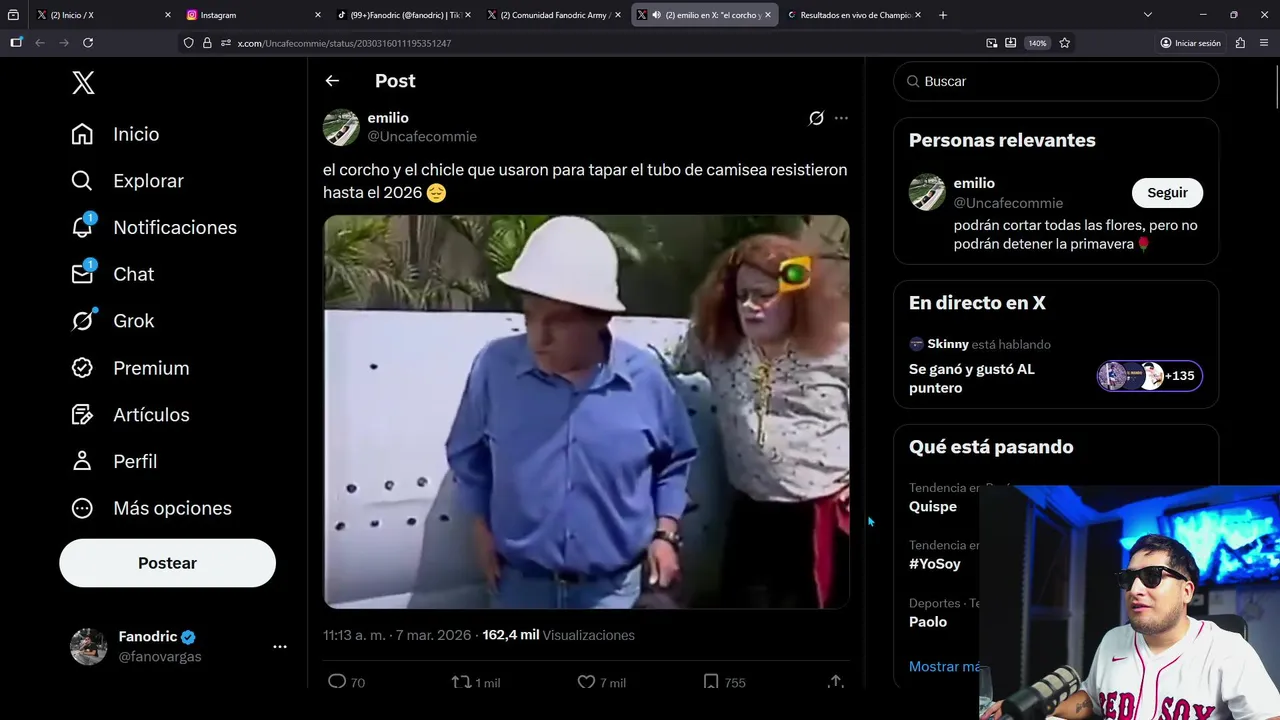The image size is (1280, 720).
Task: Like the post (heart, 7 mil)
Action: 601,682
